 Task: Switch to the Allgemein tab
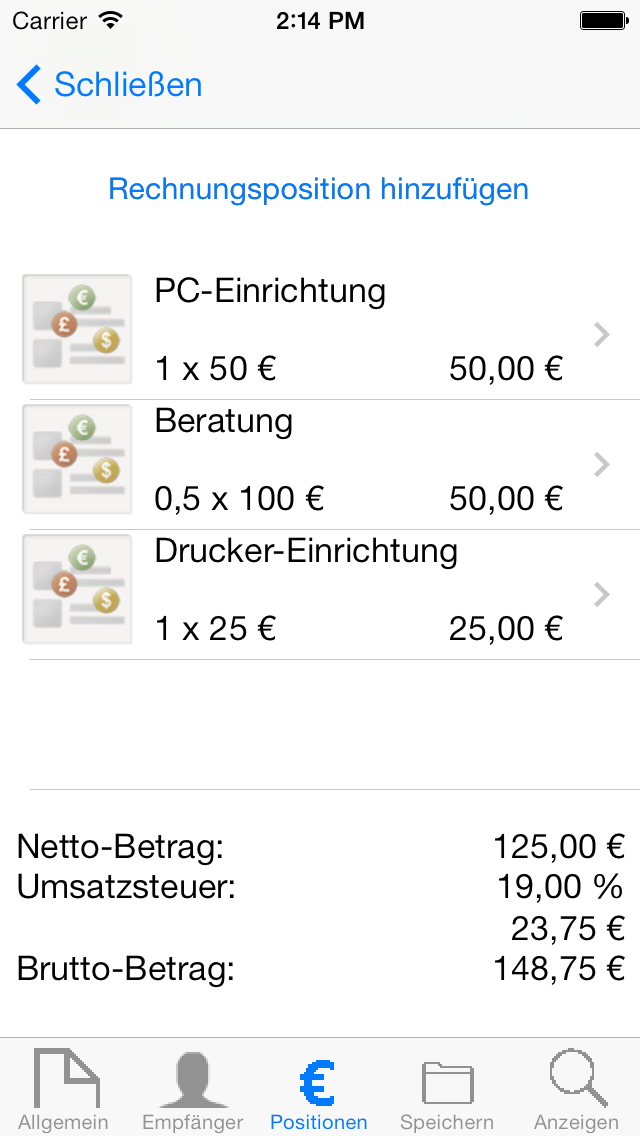click(x=63, y=1090)
